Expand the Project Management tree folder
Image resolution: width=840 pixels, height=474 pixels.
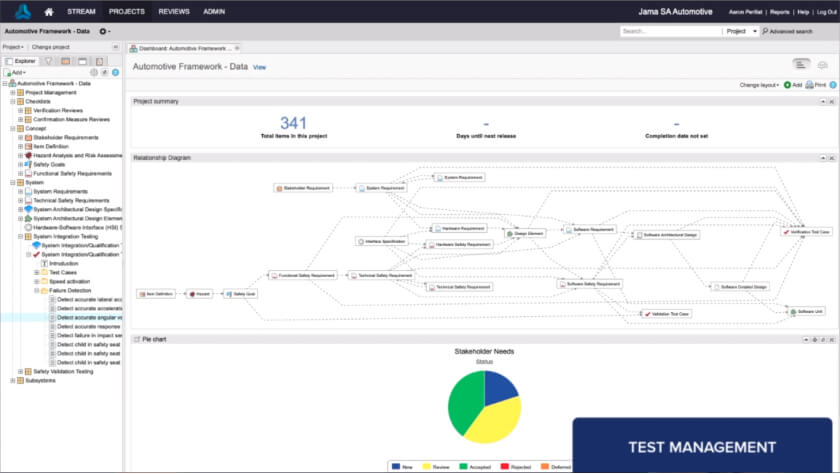(13, 92)
